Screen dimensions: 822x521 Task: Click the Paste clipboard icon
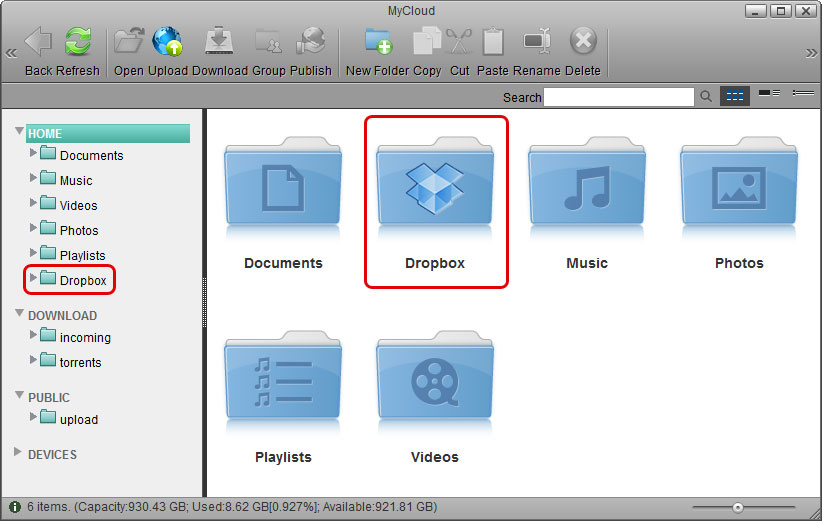492,42
